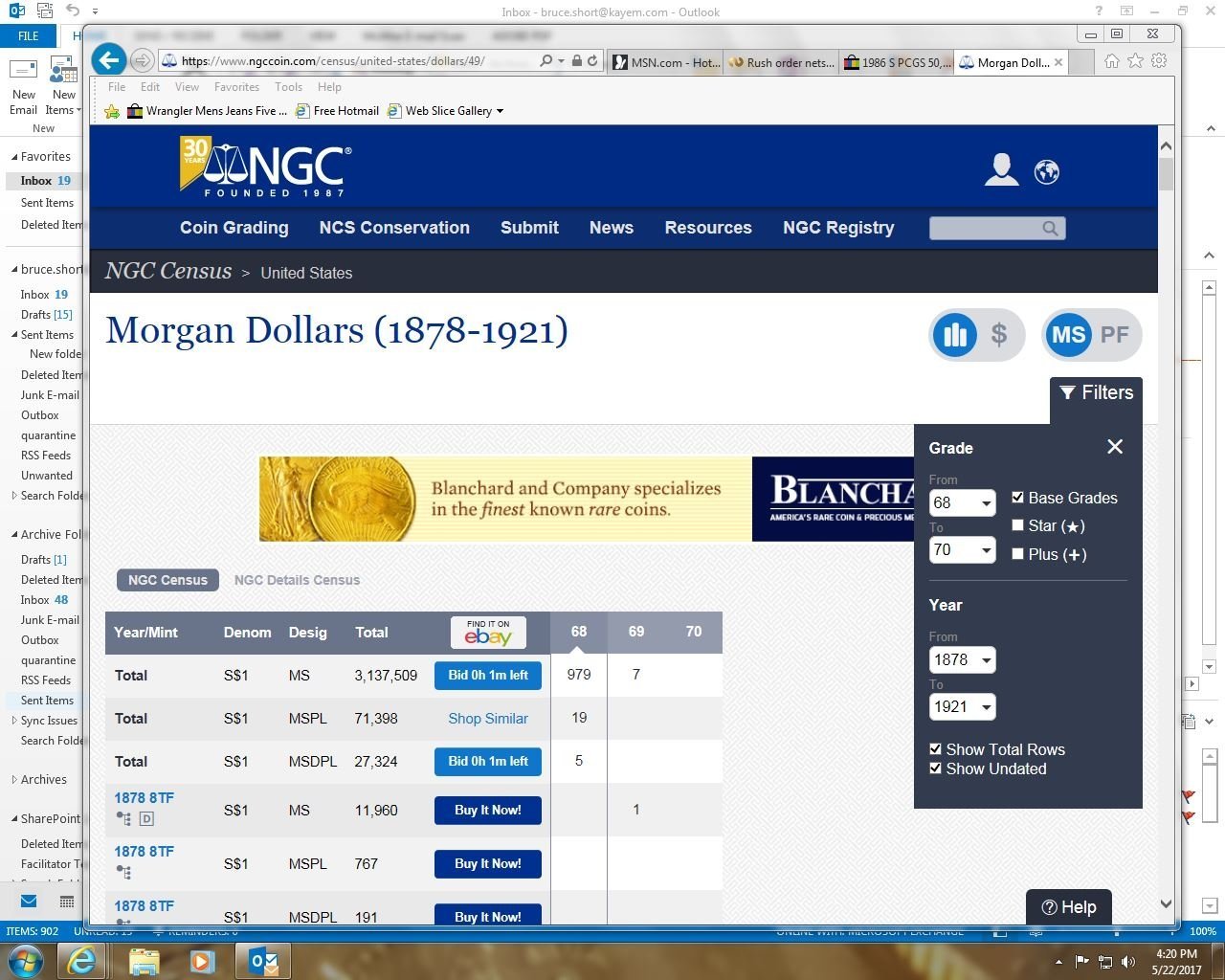The height and width of the screenshot is (980, 1225).
Task: Select the MS strike type toggle
Action: [1068, 335]
